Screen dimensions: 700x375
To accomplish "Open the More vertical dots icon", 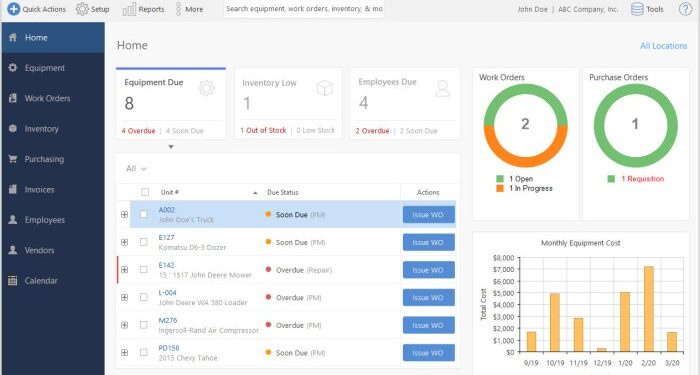I will tap(178, 9).
